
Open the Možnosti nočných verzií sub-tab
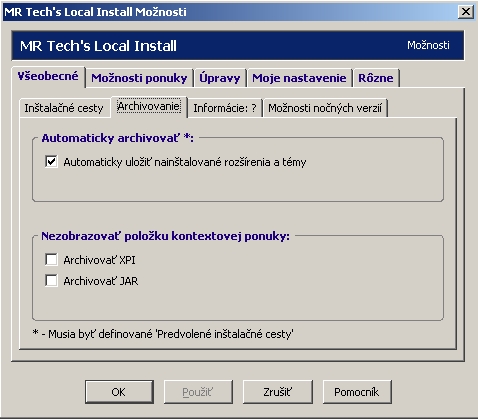(x=325, y=108)
